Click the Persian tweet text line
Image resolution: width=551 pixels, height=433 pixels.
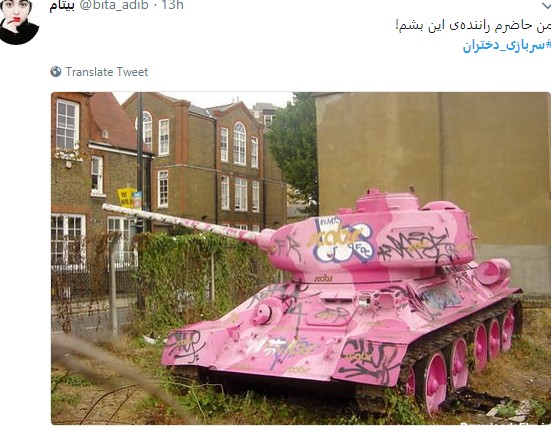click(473, 25)
